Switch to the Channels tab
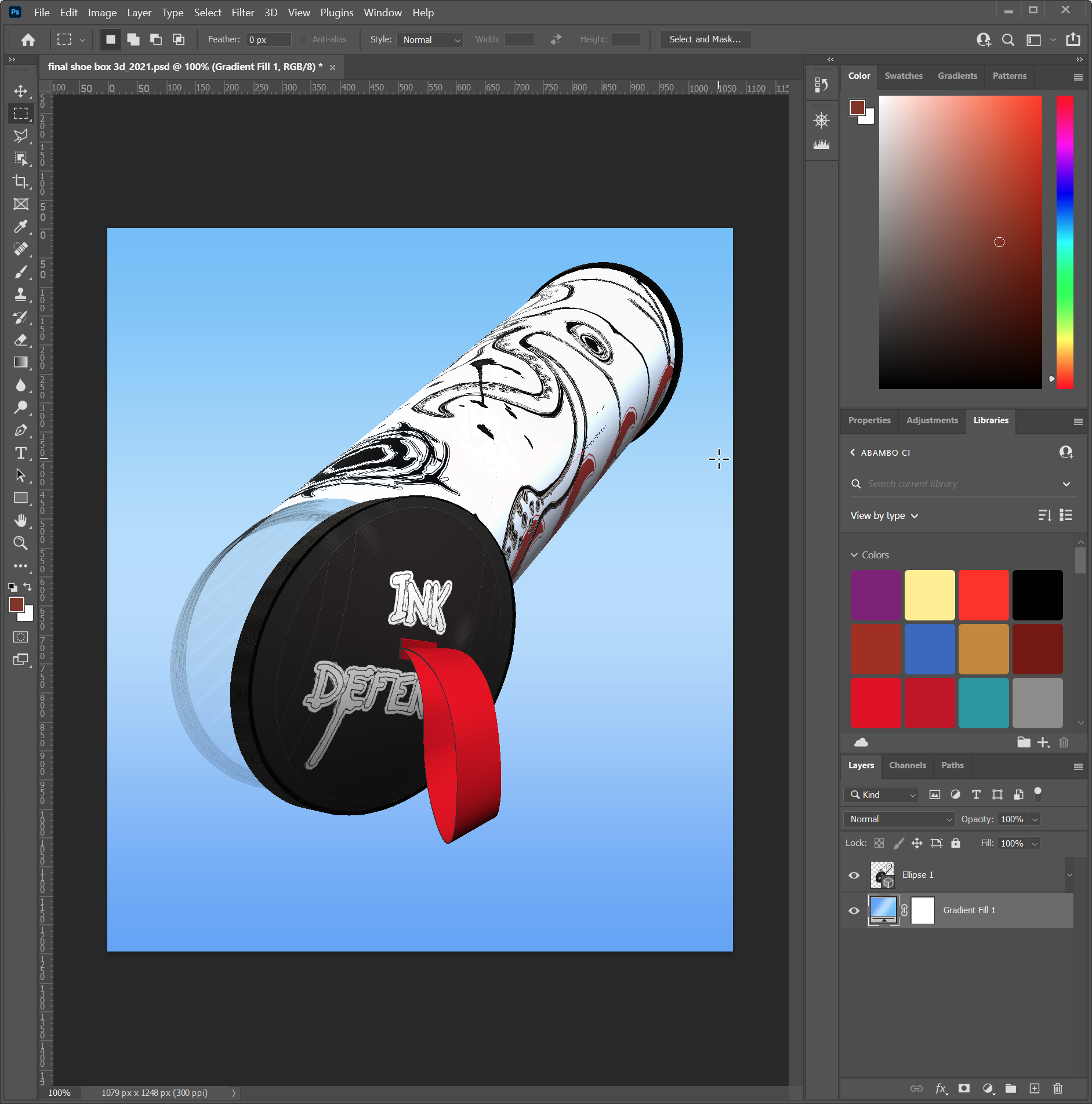Viewport: 1092px width, 1104px height. pos(907,765)
